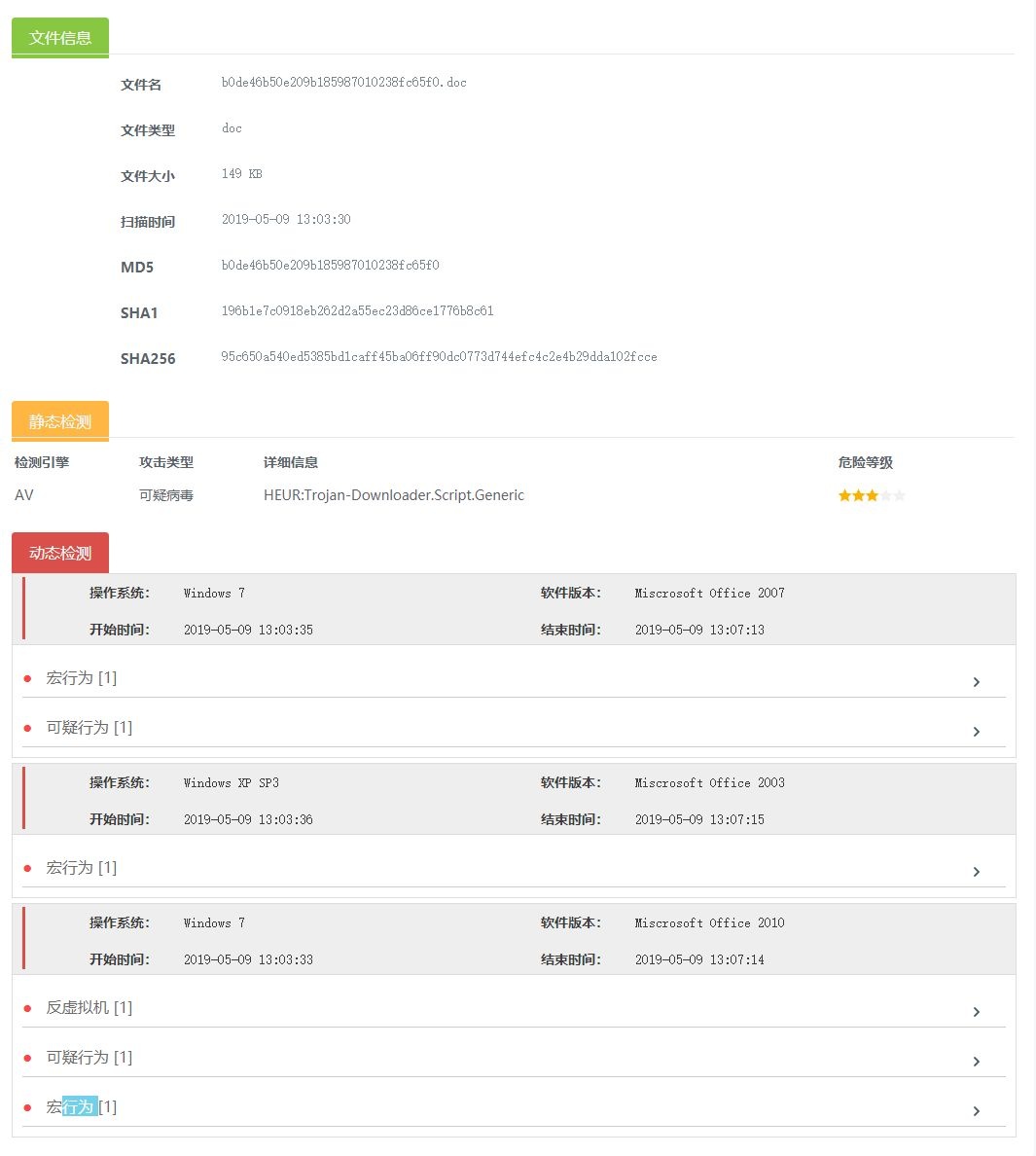1036x1156 pixels.
Task: Click the chevron for 宏行为 under Office 2010
Action: tap(976, 1111)
